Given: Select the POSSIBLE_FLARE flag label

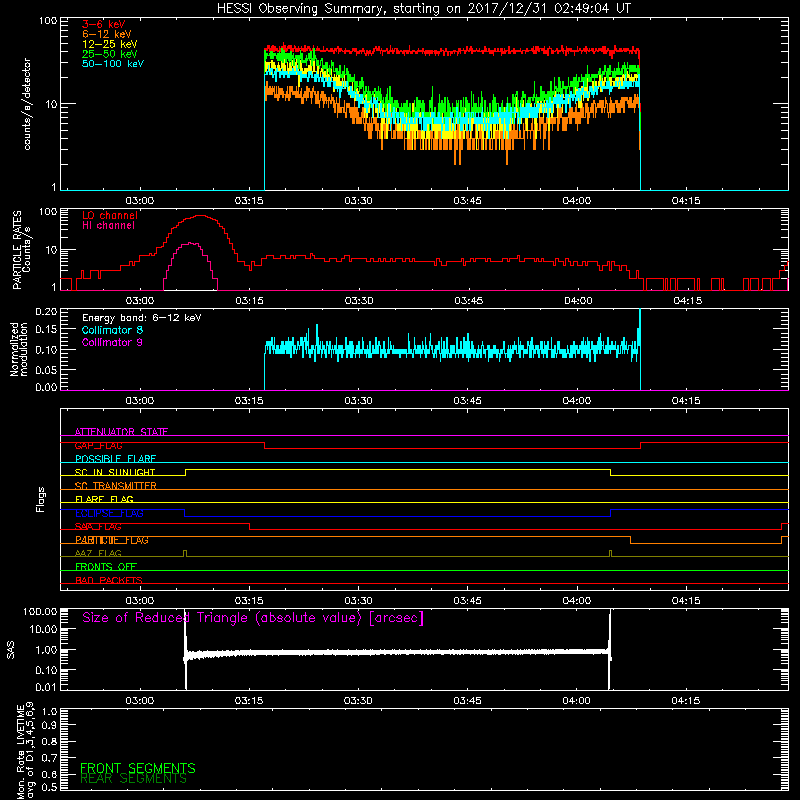Looking at the screenshot, I should pyautogui.click(x=115, y=459).
